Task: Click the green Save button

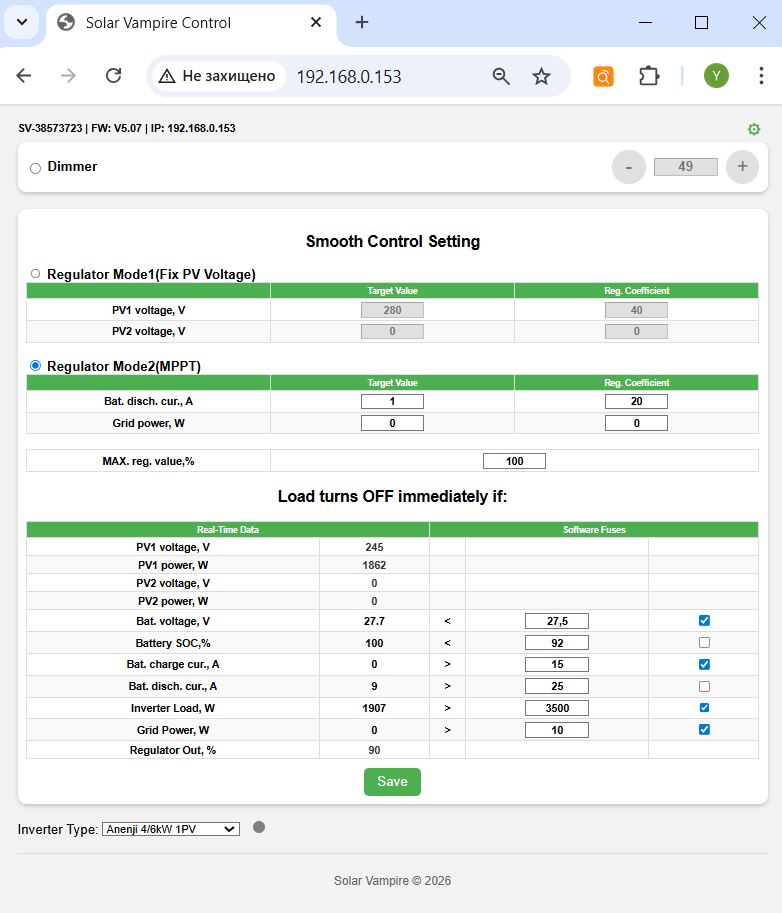Action: pyautogui.click(x=392, y=781)
